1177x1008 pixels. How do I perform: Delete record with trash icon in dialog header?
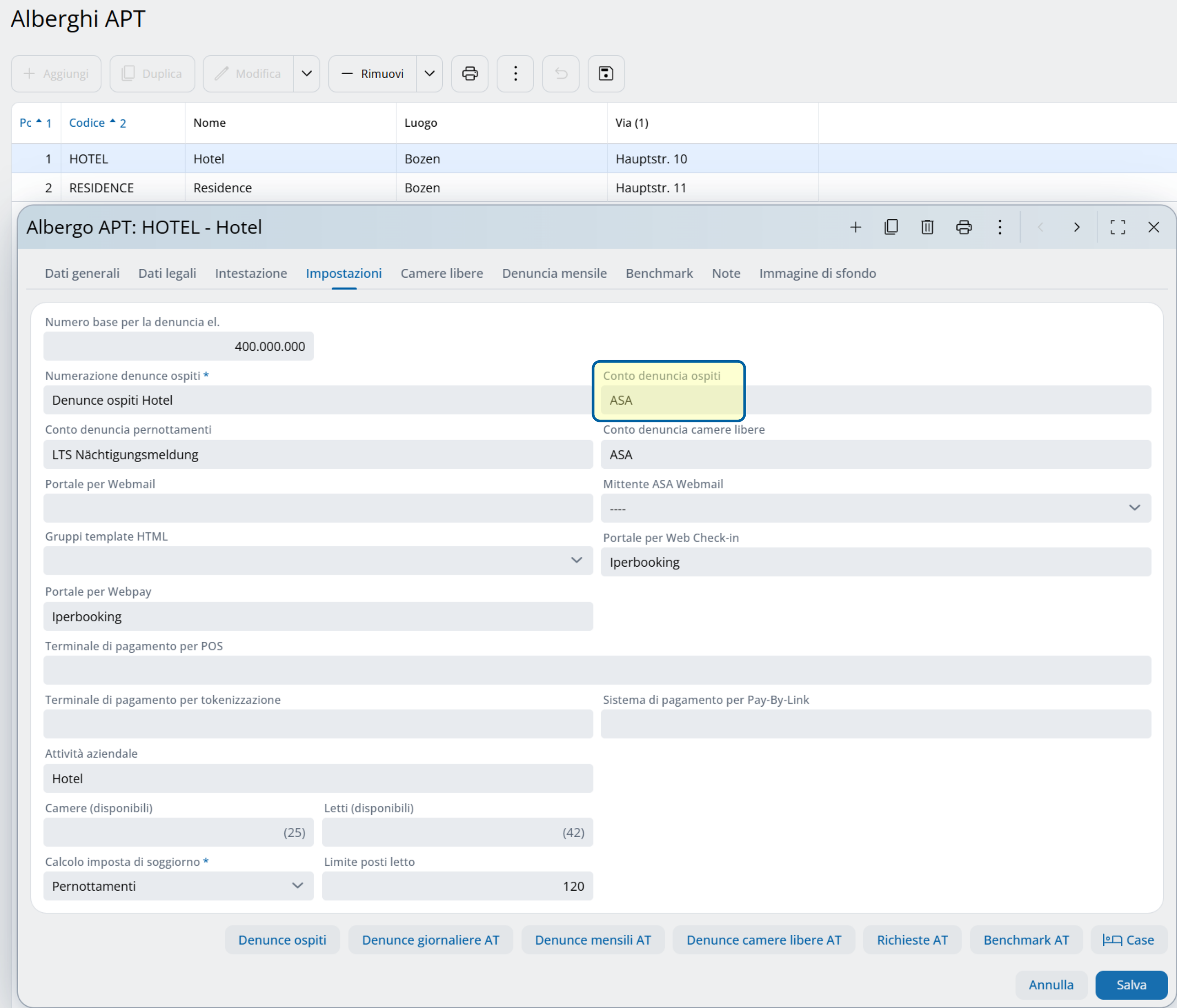927,227
